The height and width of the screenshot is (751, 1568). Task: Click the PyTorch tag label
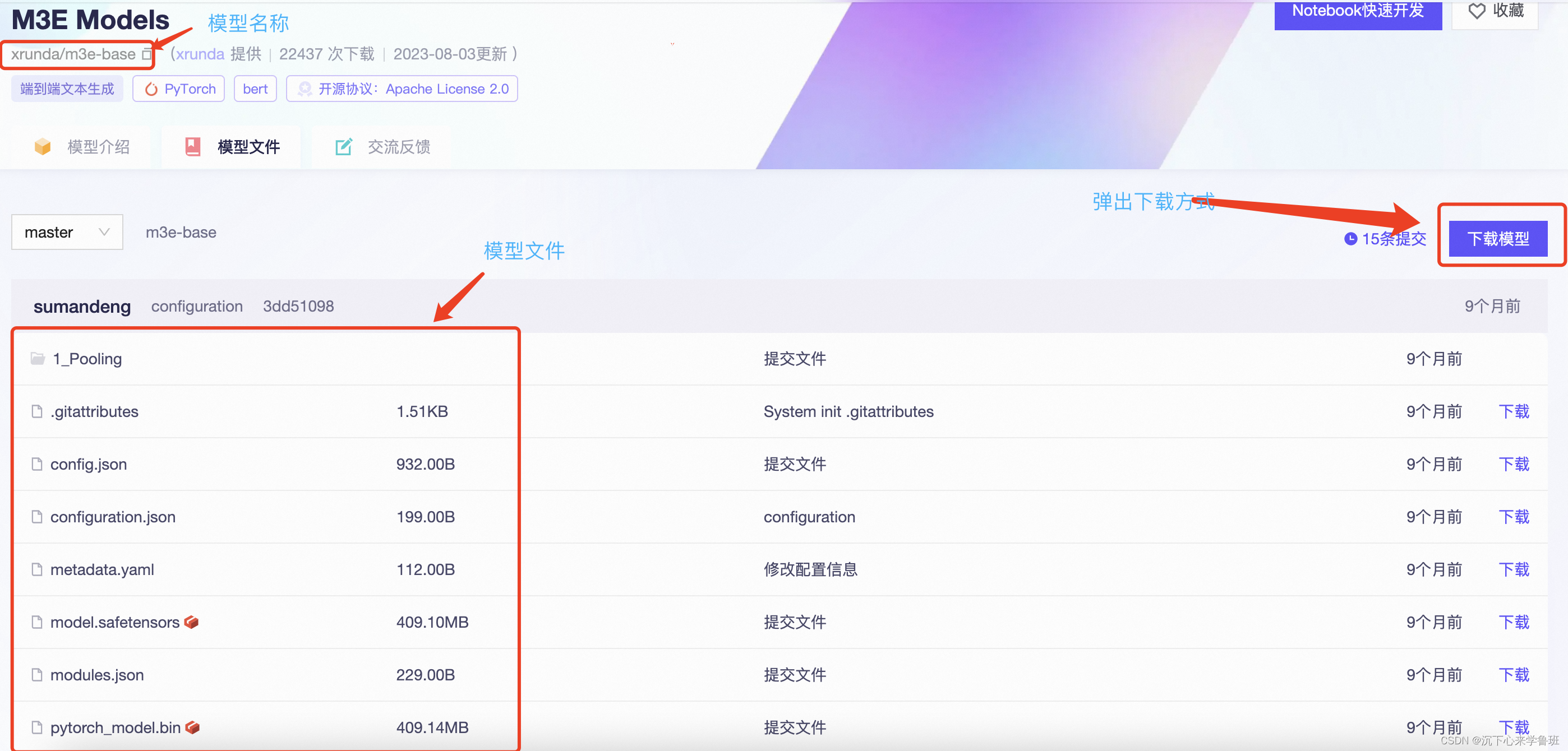click(x=190, y=89)
